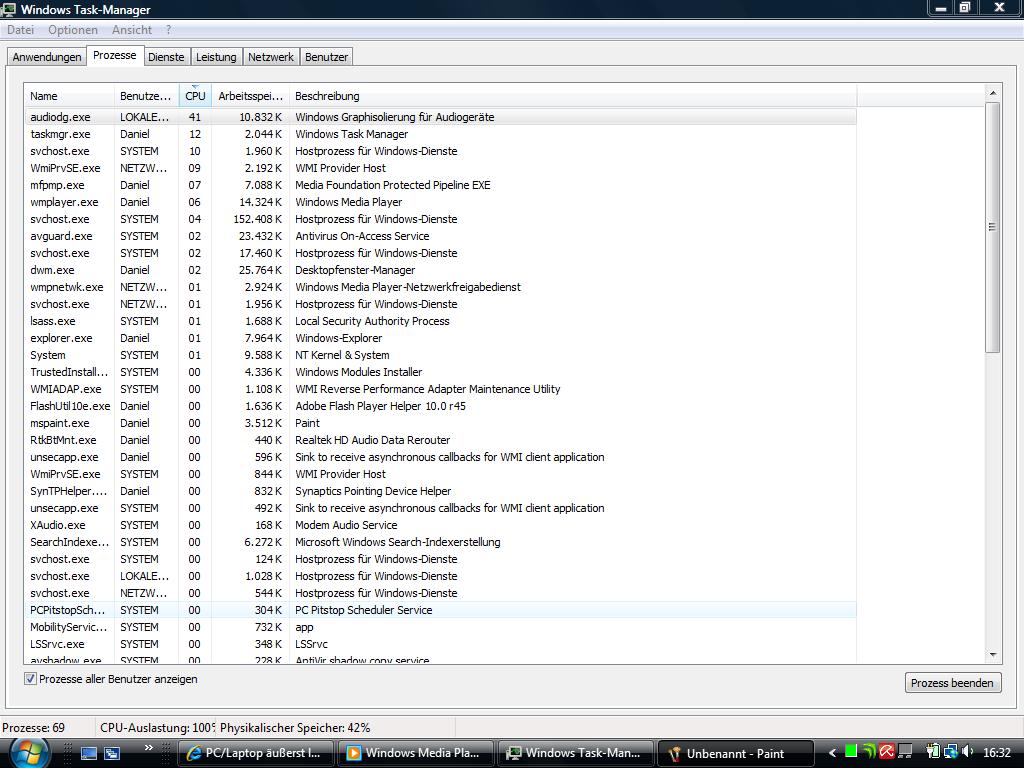Viewport: 1024px width, 768px height.
Task: Select the mfpmp.exe process
Action: (440, 185)
